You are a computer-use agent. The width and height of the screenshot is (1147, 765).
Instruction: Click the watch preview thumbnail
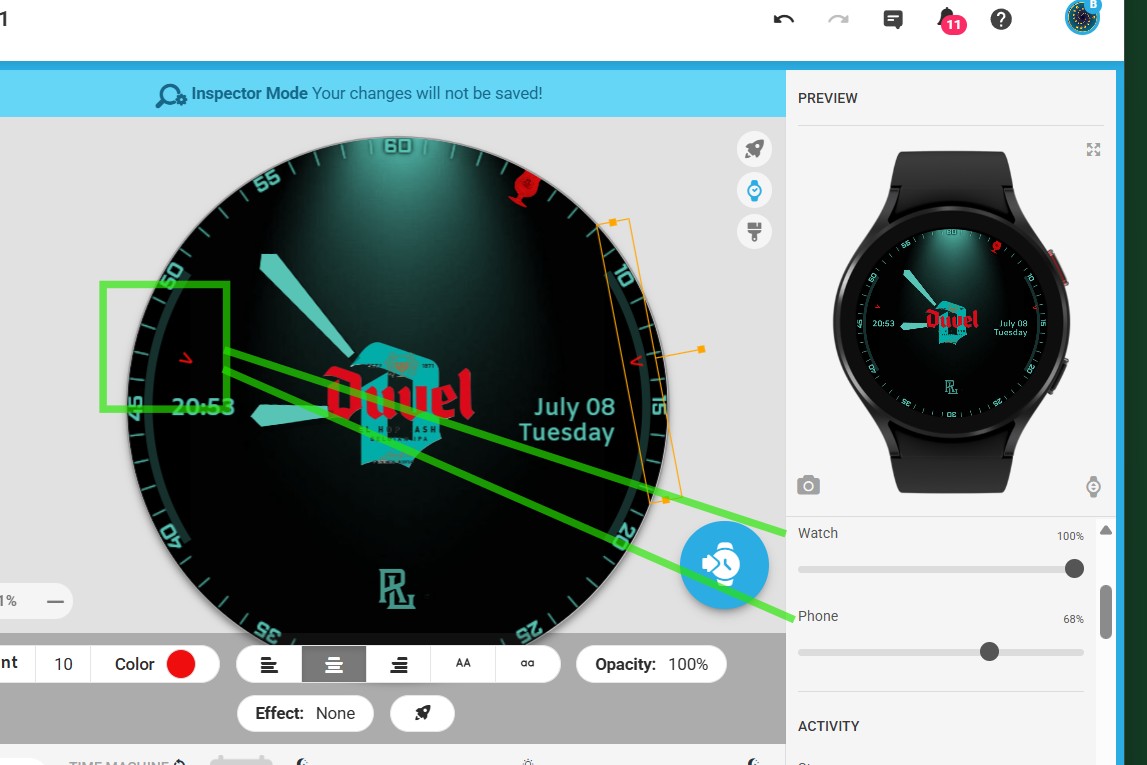click(x=951, y=322)
